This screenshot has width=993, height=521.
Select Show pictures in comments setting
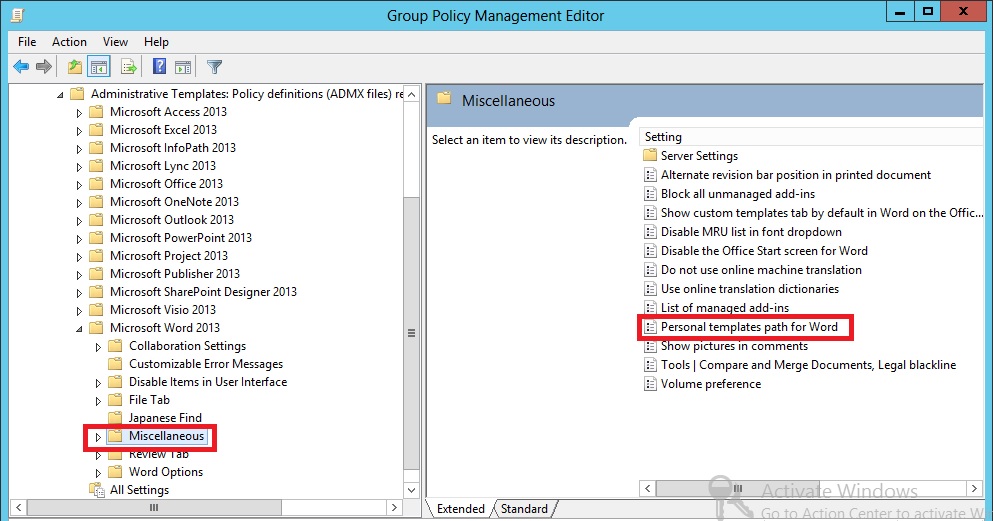click(x=735, y=346)
